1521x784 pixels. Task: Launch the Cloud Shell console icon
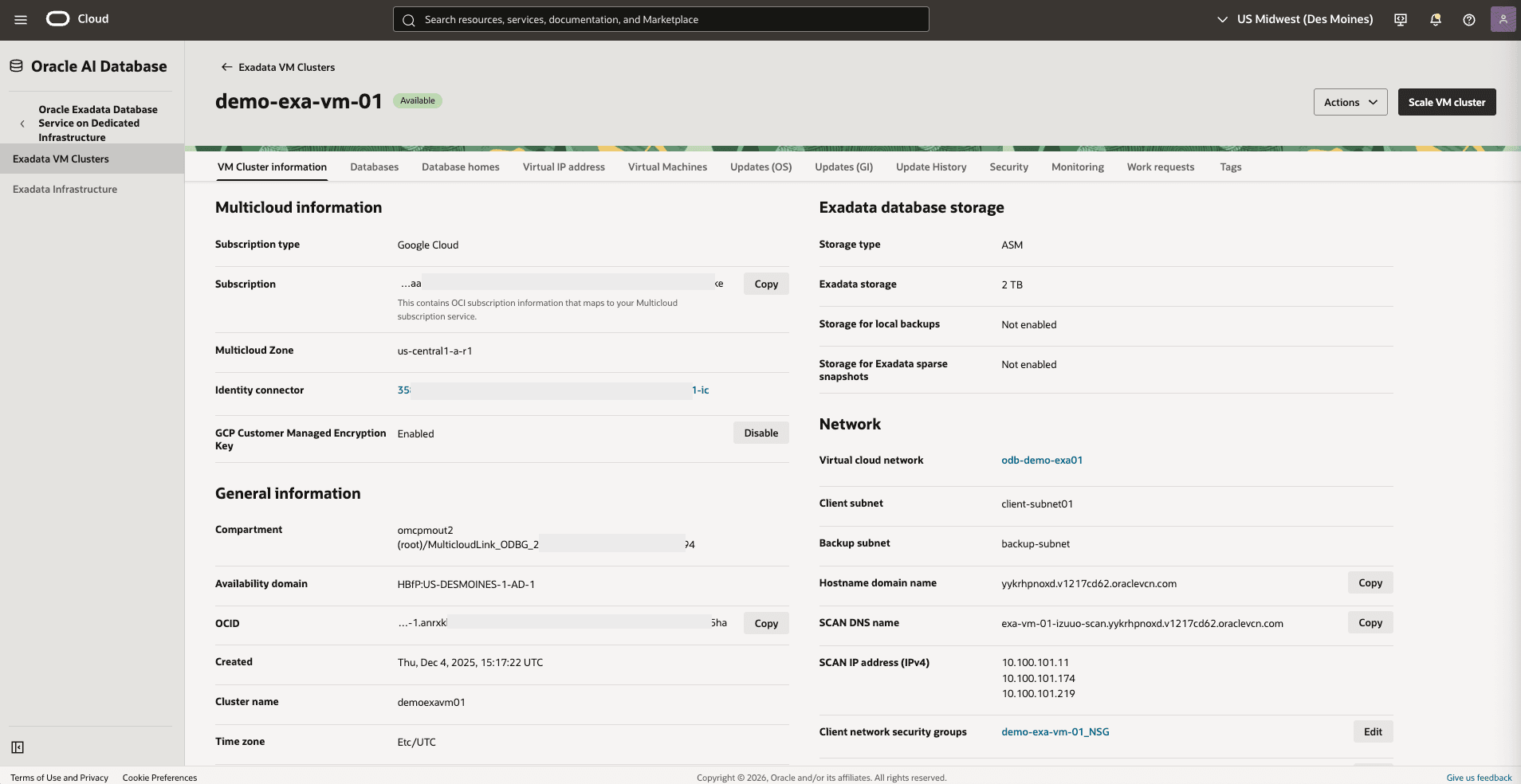[x=1400, y=19]
